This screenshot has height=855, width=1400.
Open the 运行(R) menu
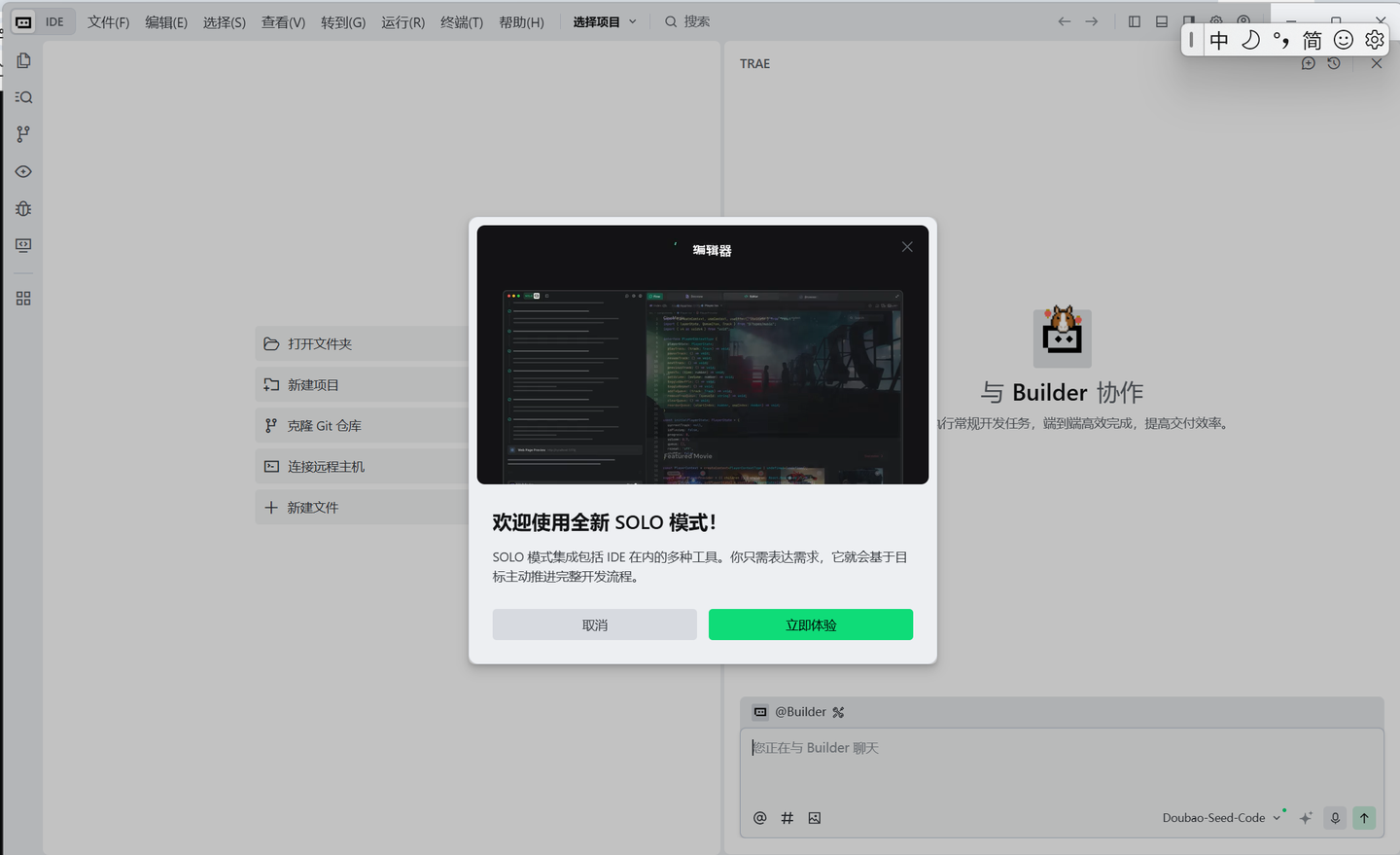coord(402,21)
